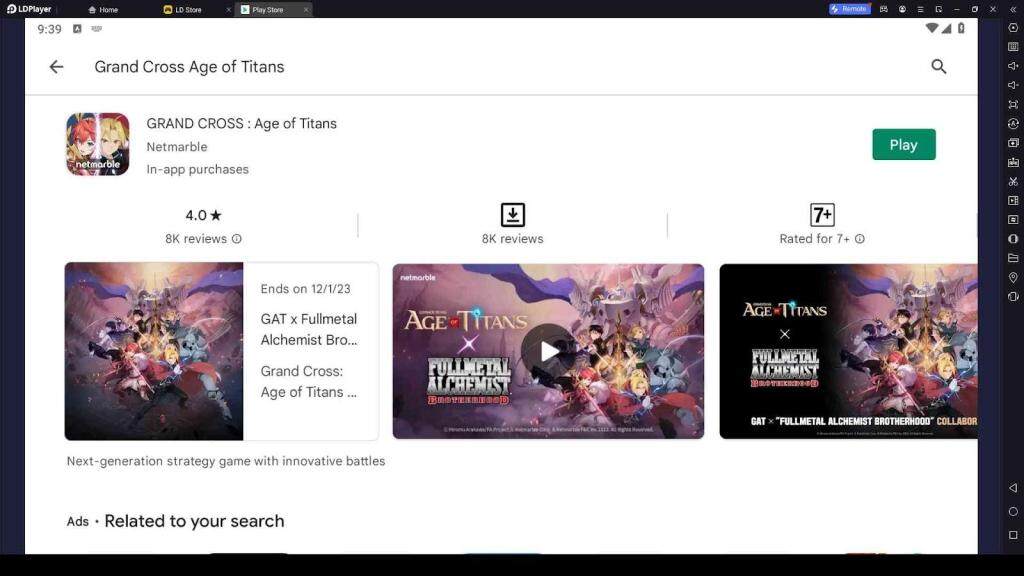Go back with the Play Store arrow
The height and width of the screenshot is (576, 1024).
pos(56,67)
